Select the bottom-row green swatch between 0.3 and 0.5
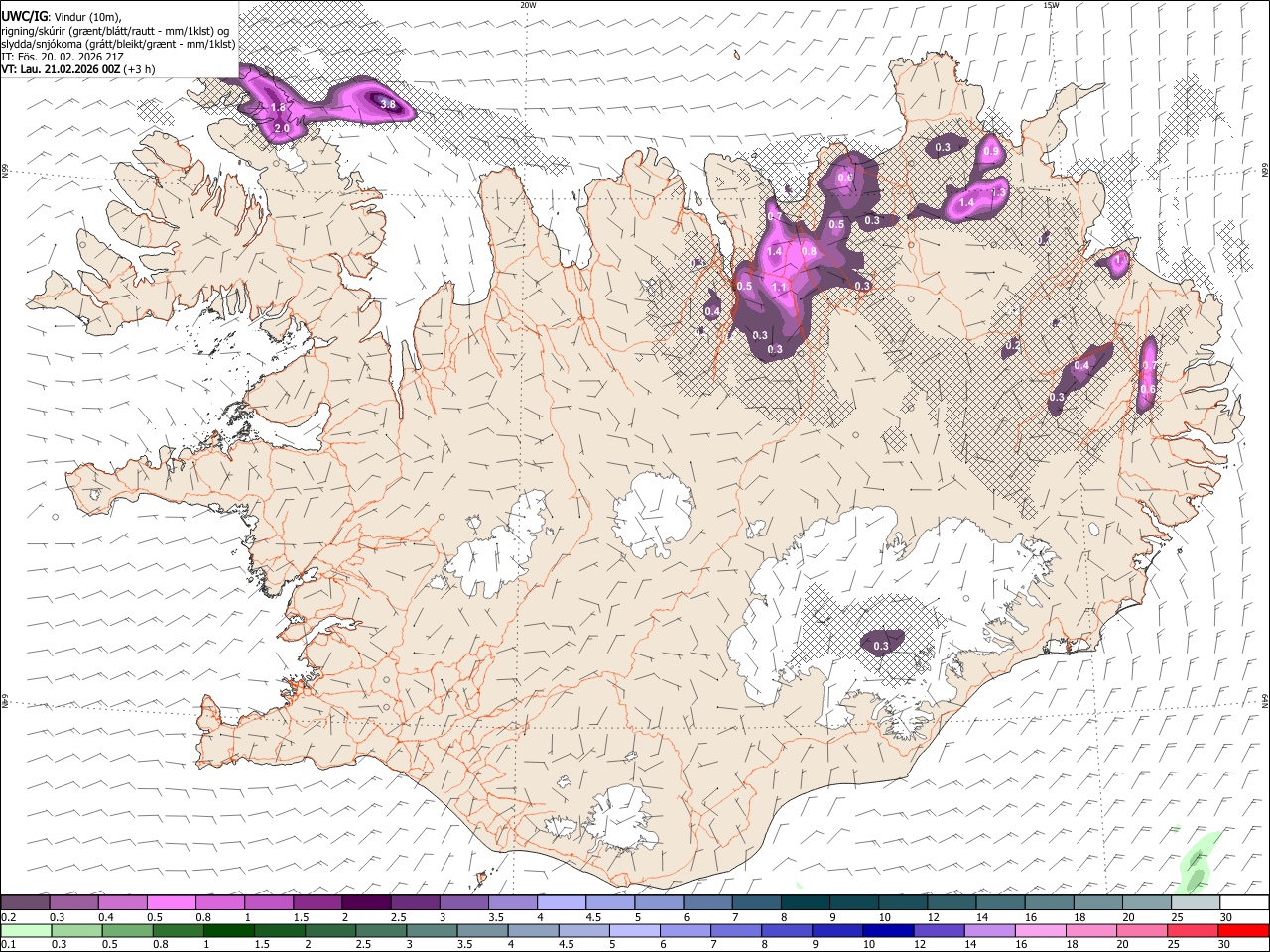The width and height of the screenshot is (1270, 952). pyautogui.click(x=75, y=931)
